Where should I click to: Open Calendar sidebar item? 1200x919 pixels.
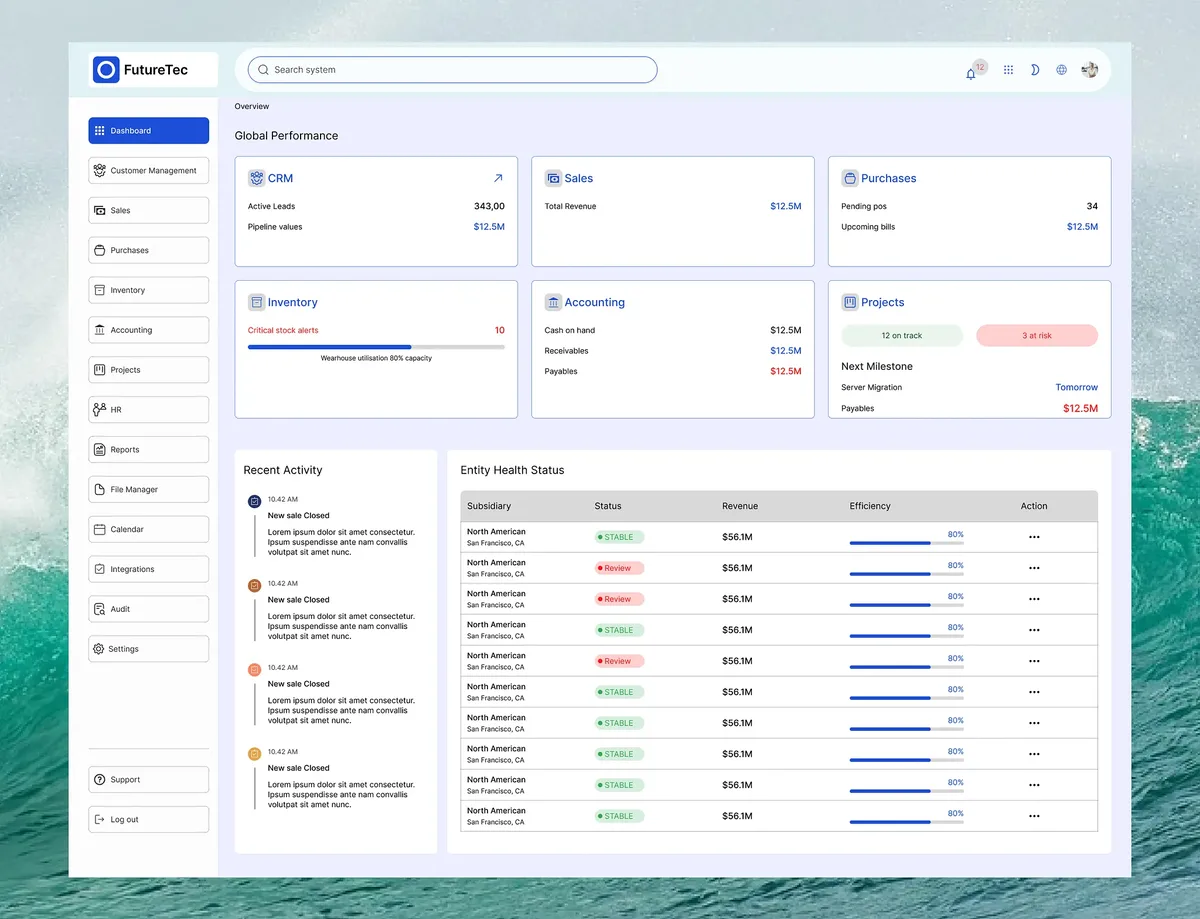[x=149, y=529]
